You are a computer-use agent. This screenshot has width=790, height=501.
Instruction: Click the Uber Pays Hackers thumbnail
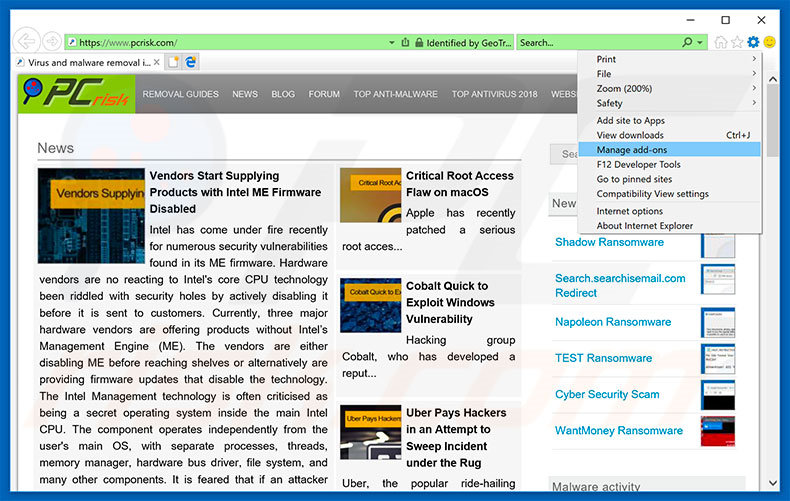[x=371, y=432]
